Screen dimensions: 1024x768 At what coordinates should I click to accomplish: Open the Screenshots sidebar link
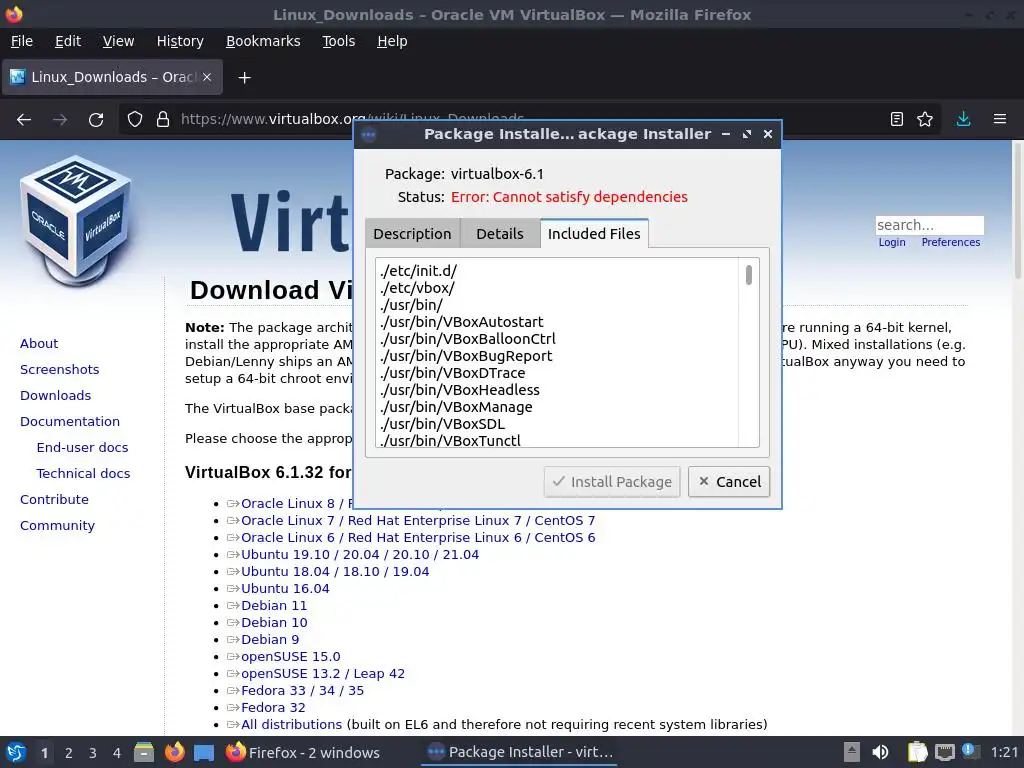tap(59, 370)
